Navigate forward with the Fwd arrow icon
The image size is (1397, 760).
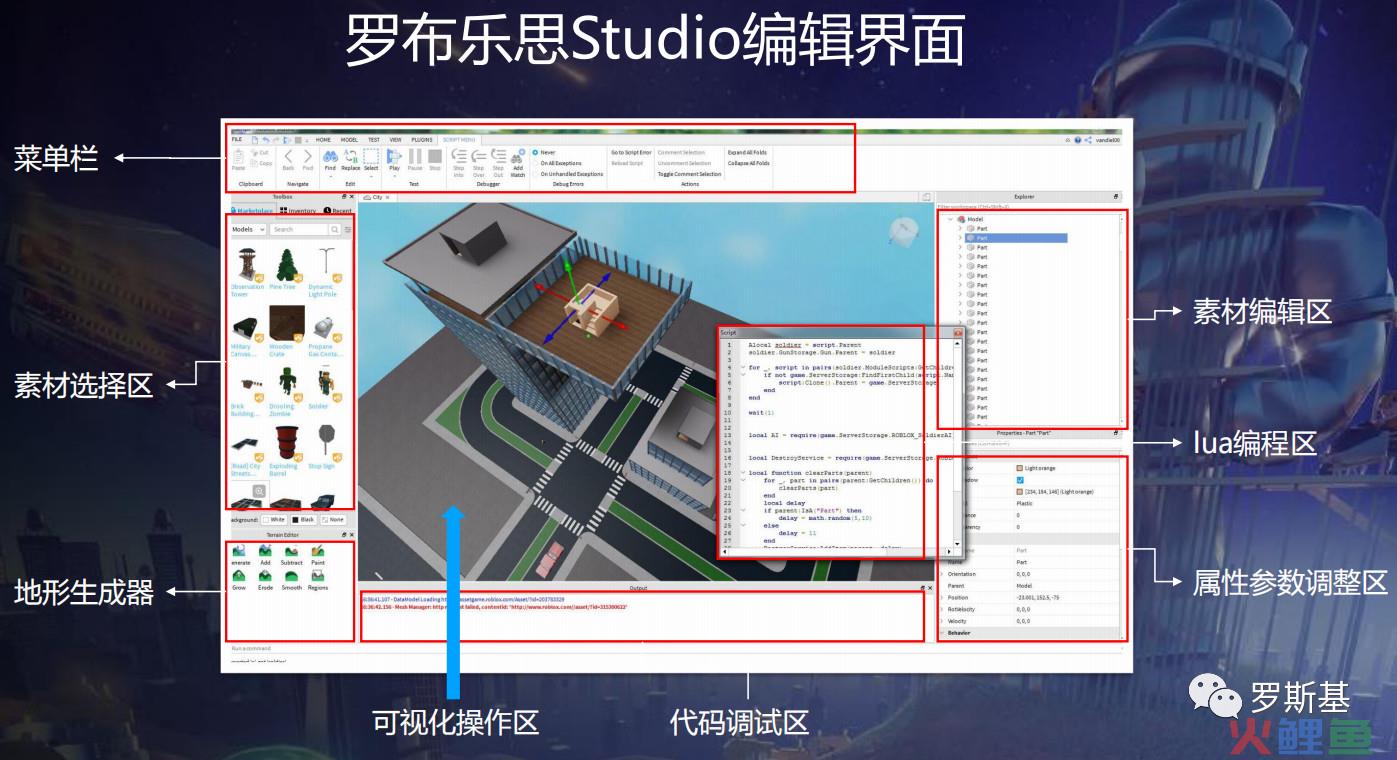coord(308,156)
